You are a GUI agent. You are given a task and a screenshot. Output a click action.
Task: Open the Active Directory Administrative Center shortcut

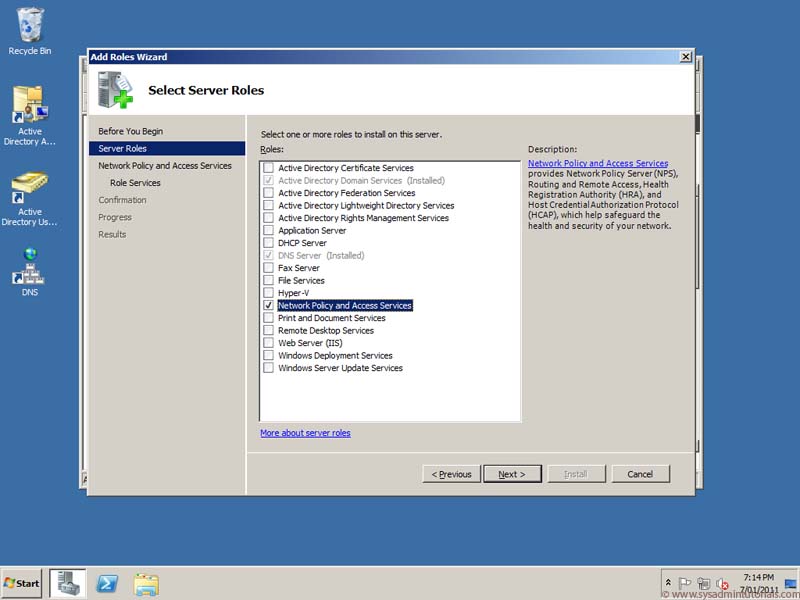(x=30, y=115)
